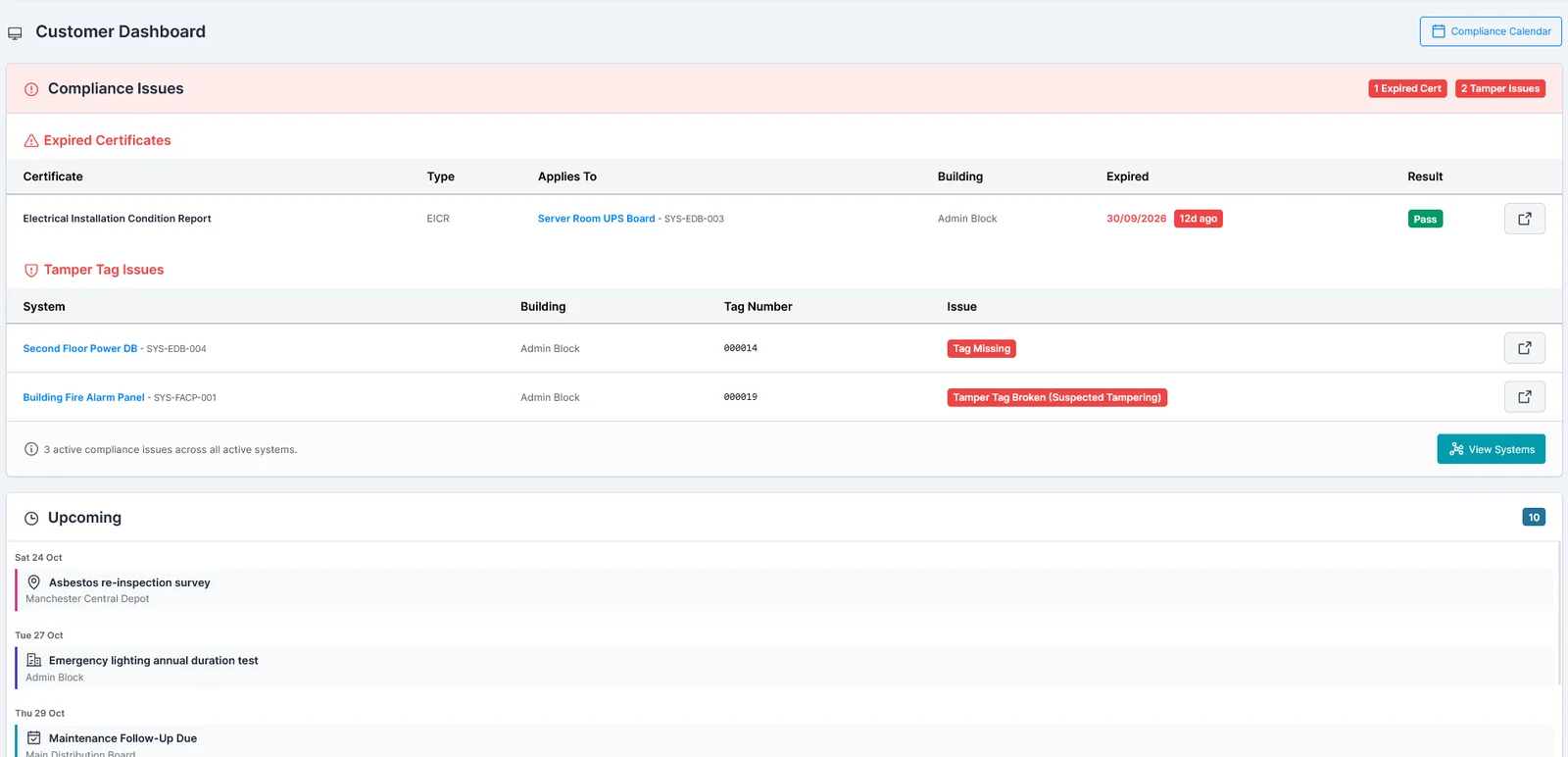Click the info icon beside active compliance issues
The image size is (1568, 757).
click(31, 449)
